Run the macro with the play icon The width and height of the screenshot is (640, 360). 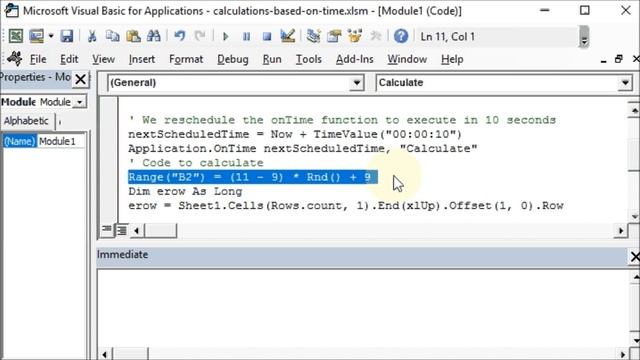pos(225,37)
